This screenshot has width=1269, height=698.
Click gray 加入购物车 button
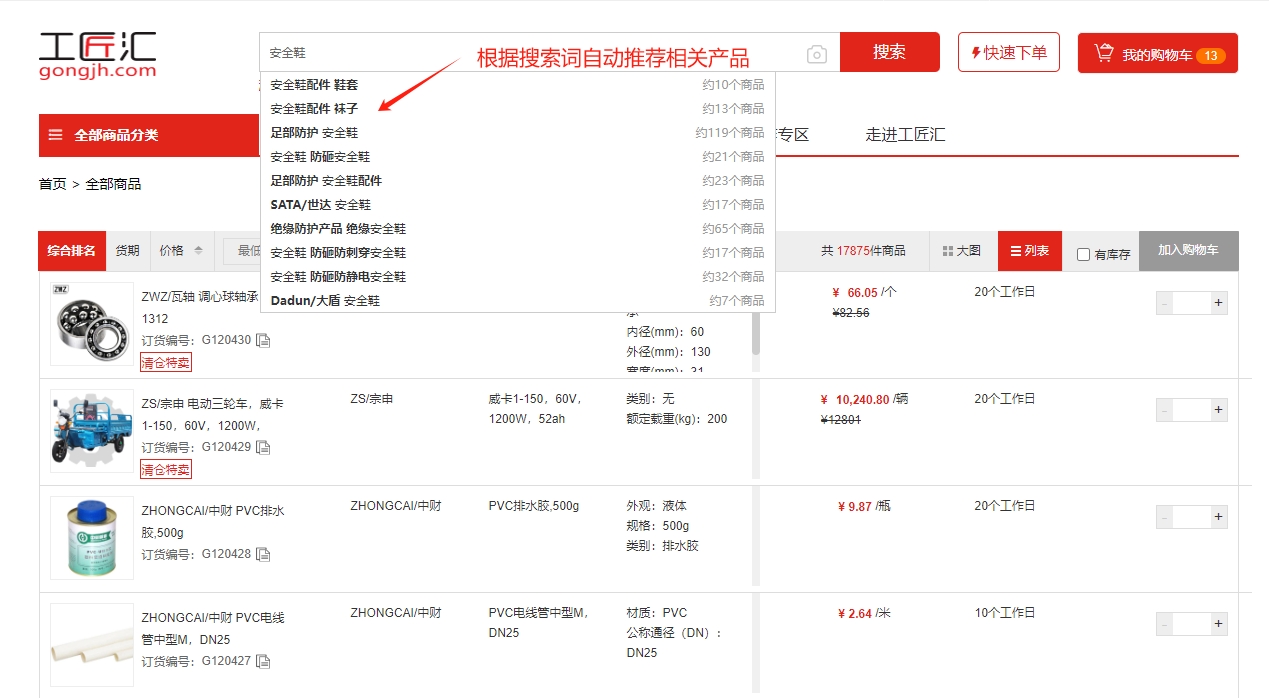[x=1188, y=251]
